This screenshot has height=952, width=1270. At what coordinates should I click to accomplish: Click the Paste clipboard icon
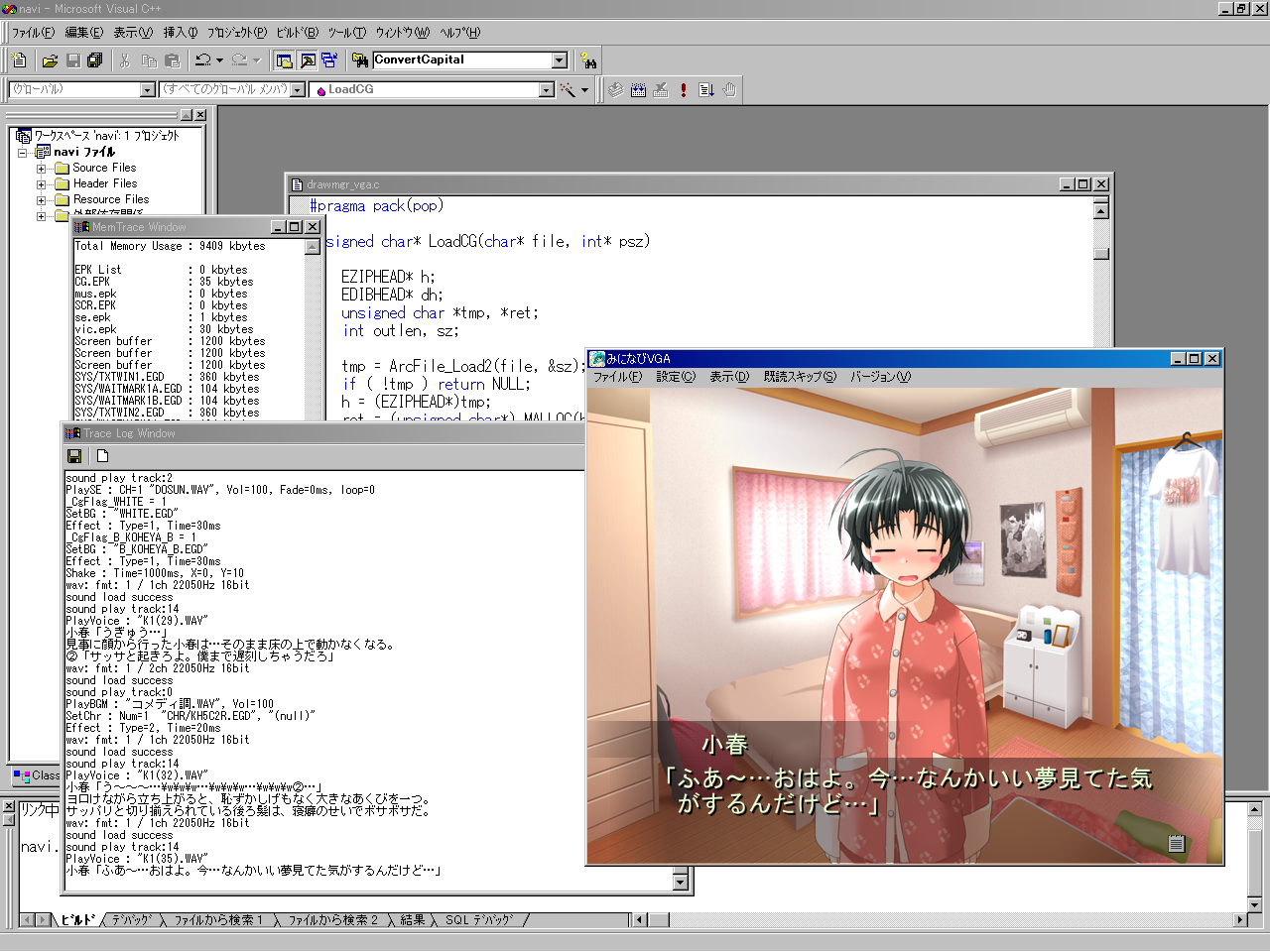pos(172,60)
